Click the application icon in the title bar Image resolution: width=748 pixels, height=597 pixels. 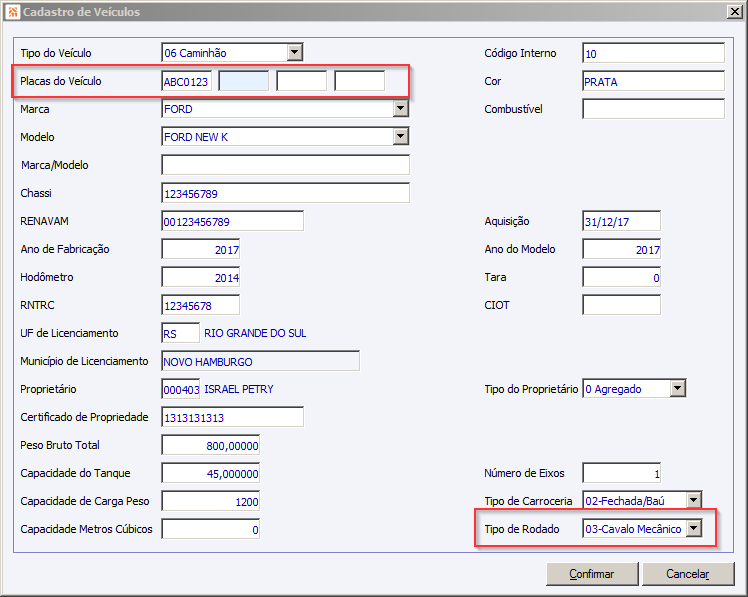[13, 11]
